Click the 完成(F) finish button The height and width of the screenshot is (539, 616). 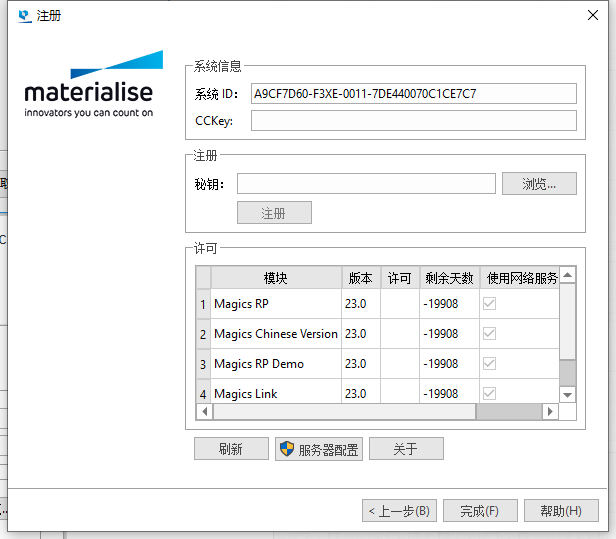(x=480, y=510)
